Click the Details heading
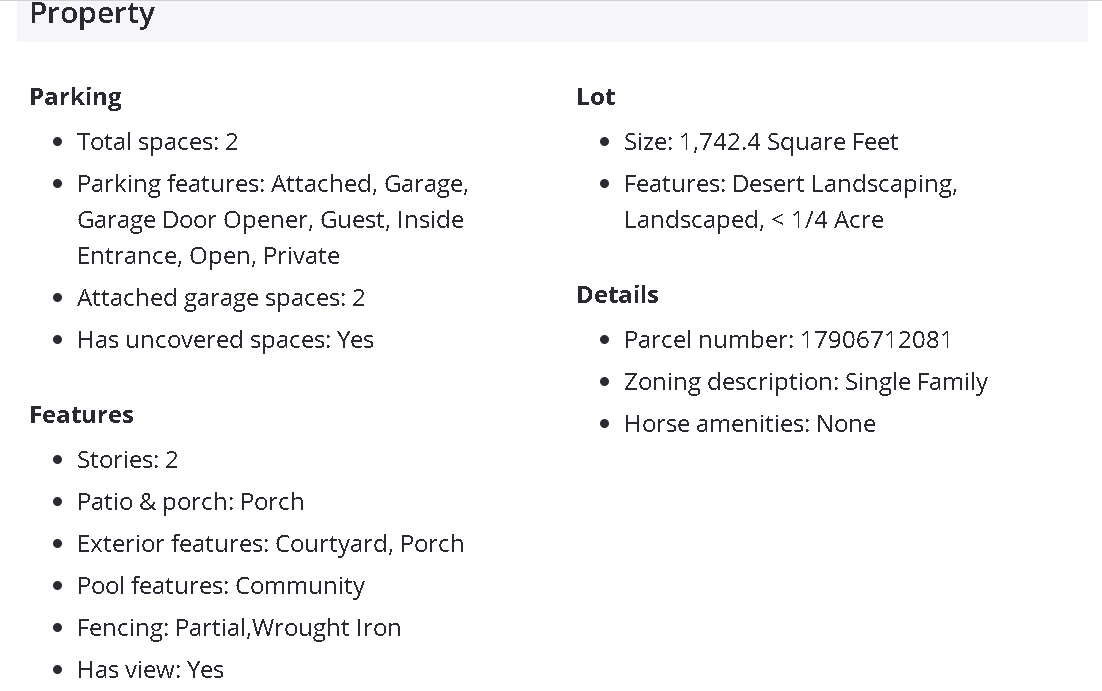1102x691 pixels. 617,295
